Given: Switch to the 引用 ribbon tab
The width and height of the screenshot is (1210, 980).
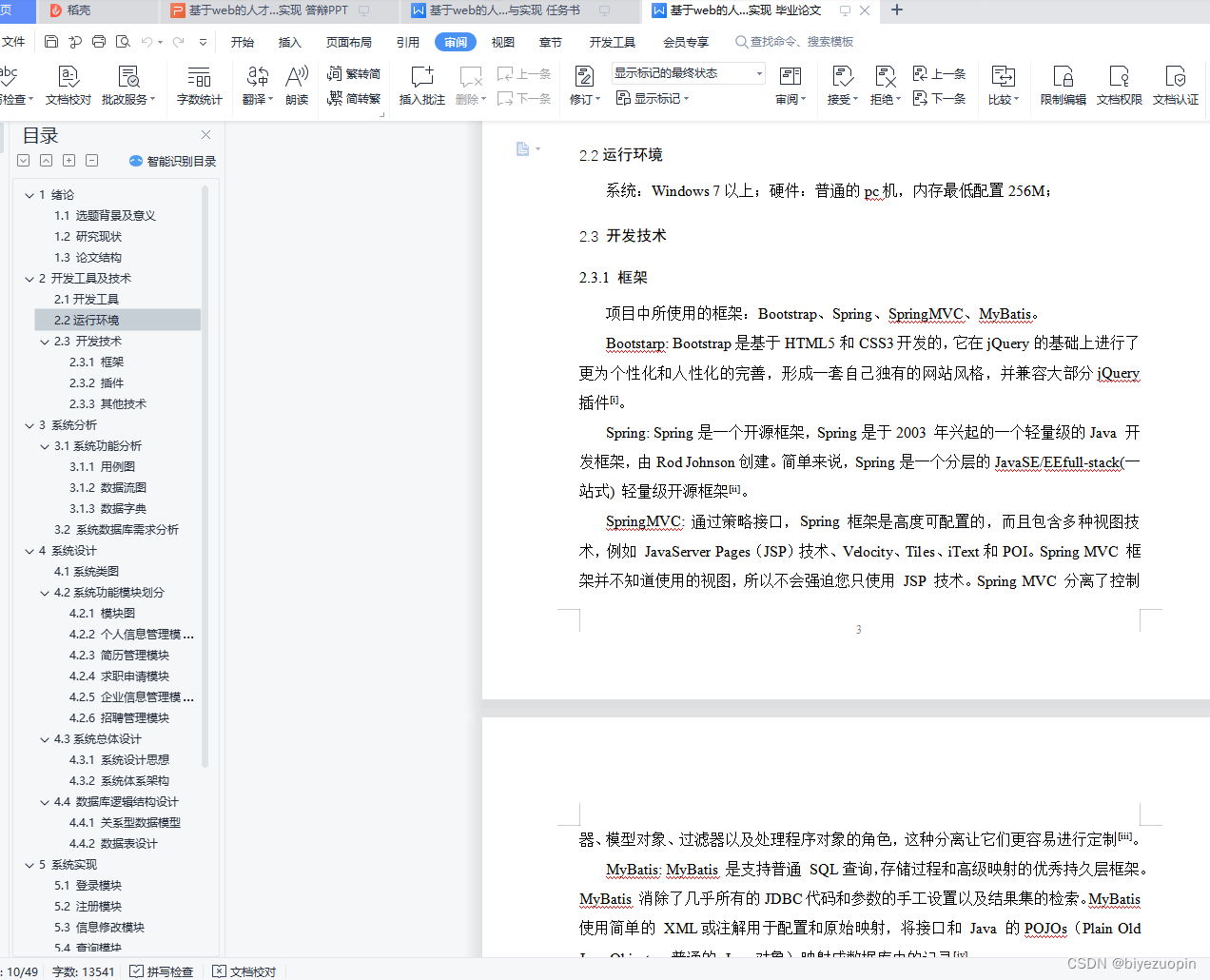Looking at the screenshot, I should point(408,42).
